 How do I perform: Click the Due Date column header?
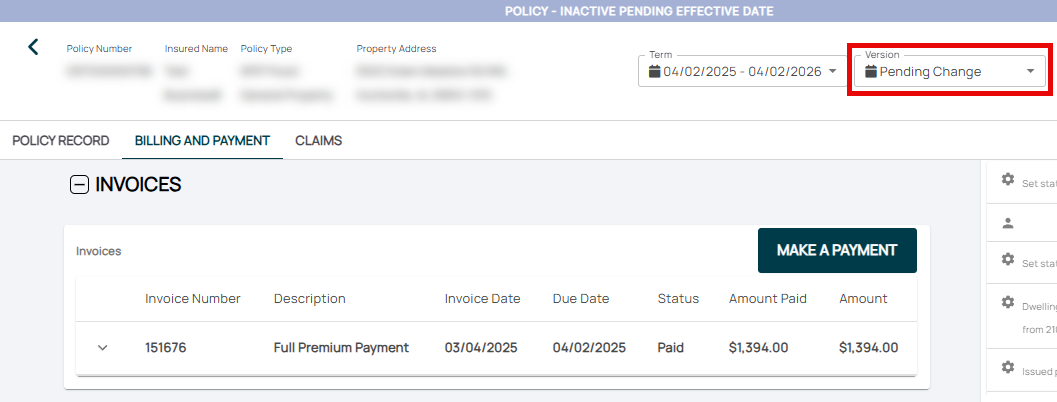coord(580,299)
